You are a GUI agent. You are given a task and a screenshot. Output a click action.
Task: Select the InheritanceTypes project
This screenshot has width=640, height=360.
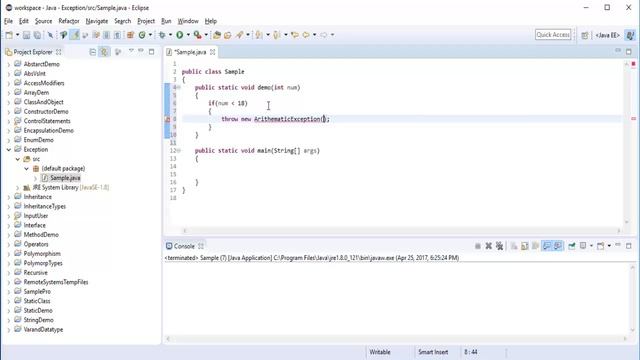coord(44,207)
